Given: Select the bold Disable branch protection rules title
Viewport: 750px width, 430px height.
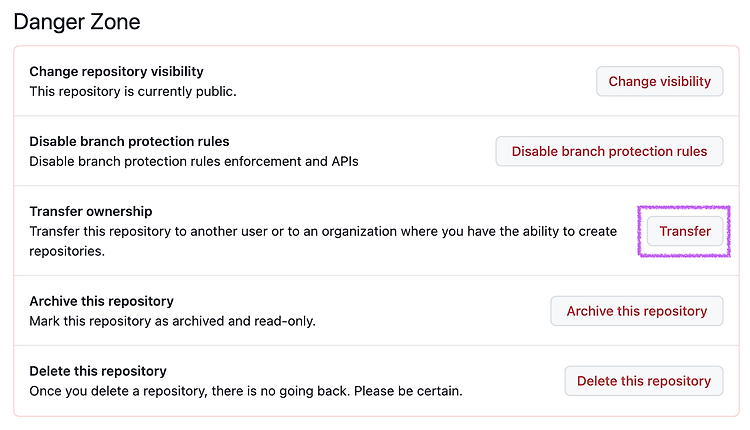Looking at the screenshot, I should click(x=129, y=141).
